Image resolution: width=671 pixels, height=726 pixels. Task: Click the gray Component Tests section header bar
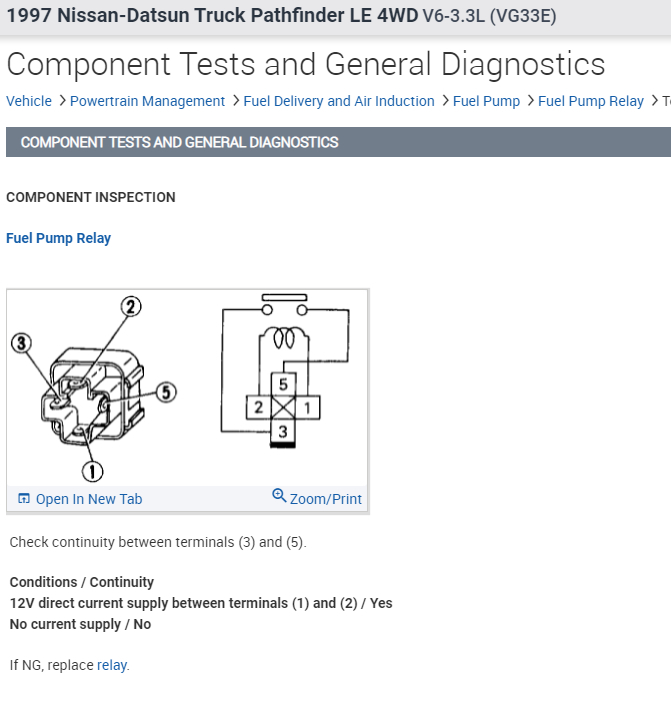tap(338, 142)
